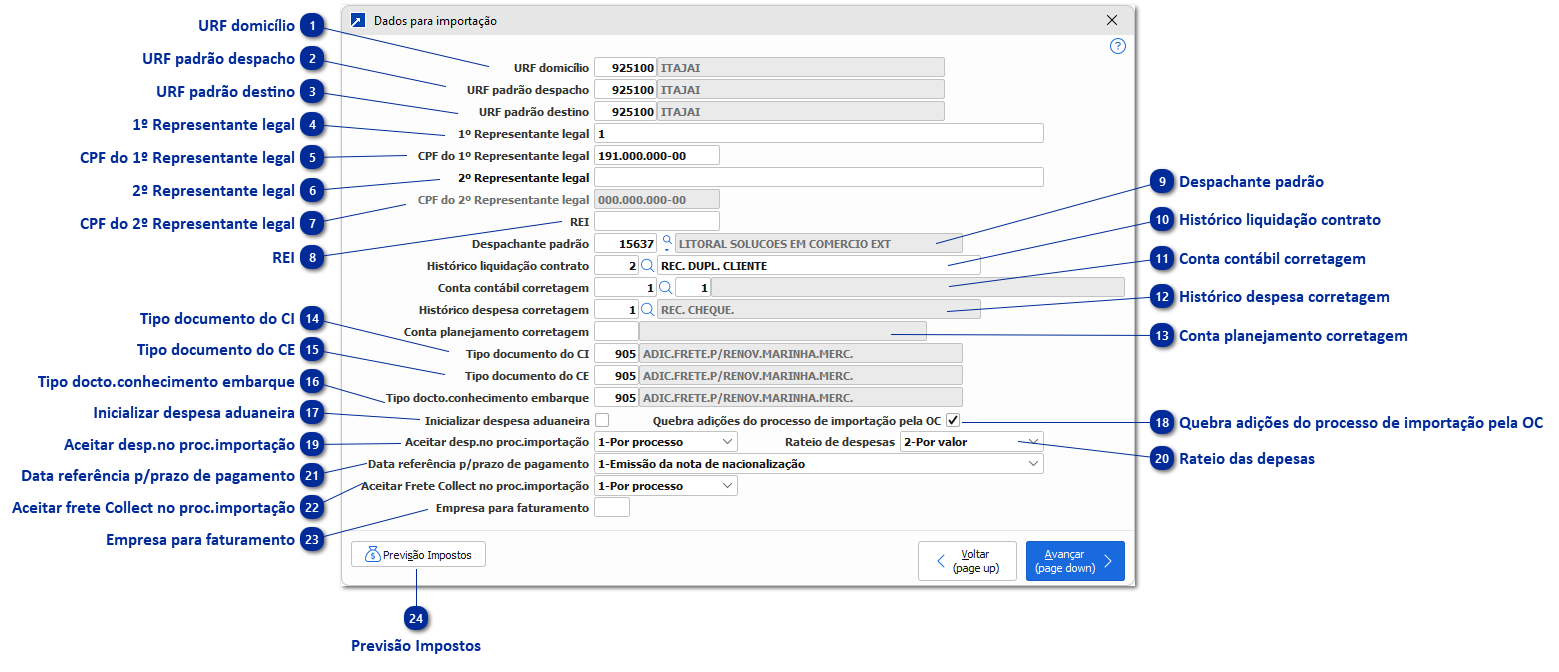Click magnifier beside Histórico despesa corretagem
Image resolution: width=1559 pixels, height=672 pixels.
647,310
